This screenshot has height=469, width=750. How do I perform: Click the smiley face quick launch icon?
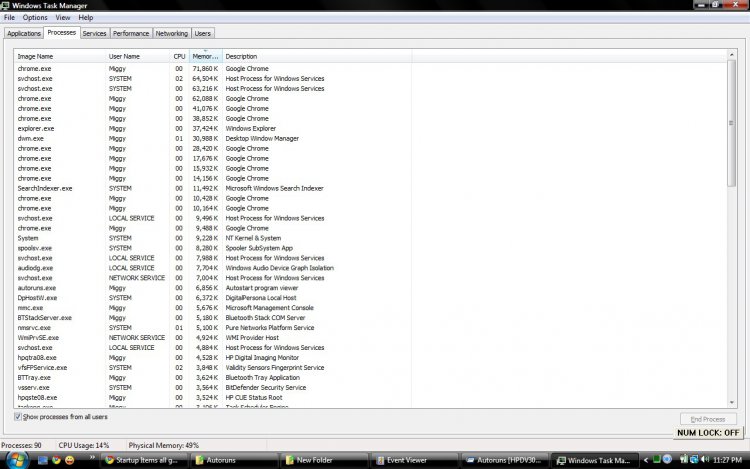pyautogui.click(x=70, y=460)
